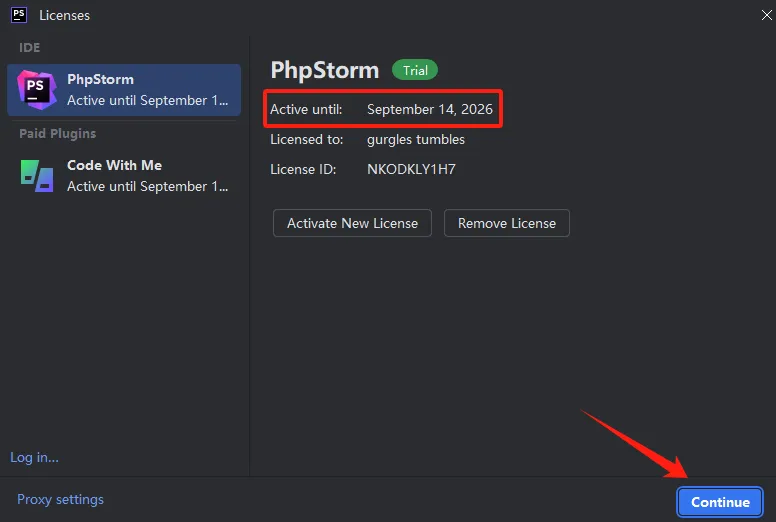Screen dimensions: 776x522
Task: Open Proxy settings link
Action: click(60, 499)
